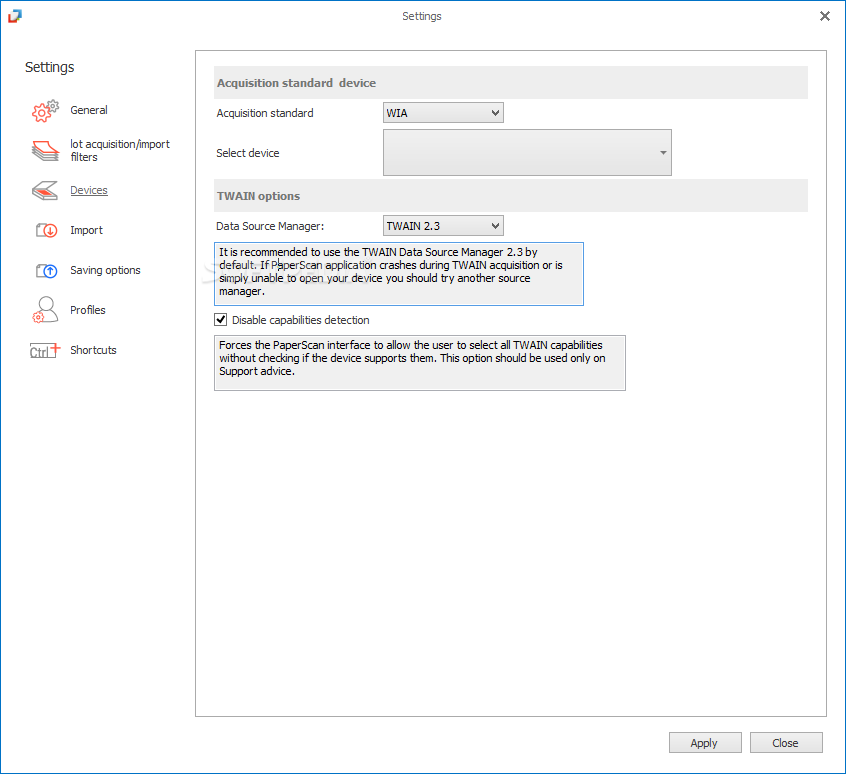
Task: Click the Acquisition standard label
Action: [x=264, y=113]
